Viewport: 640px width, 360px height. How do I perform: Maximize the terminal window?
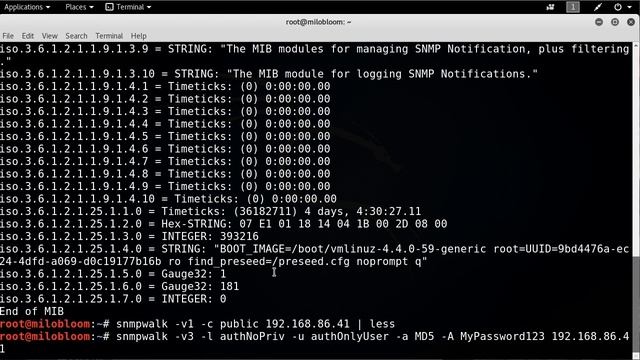pyautogui.click(x=615, y=22)
